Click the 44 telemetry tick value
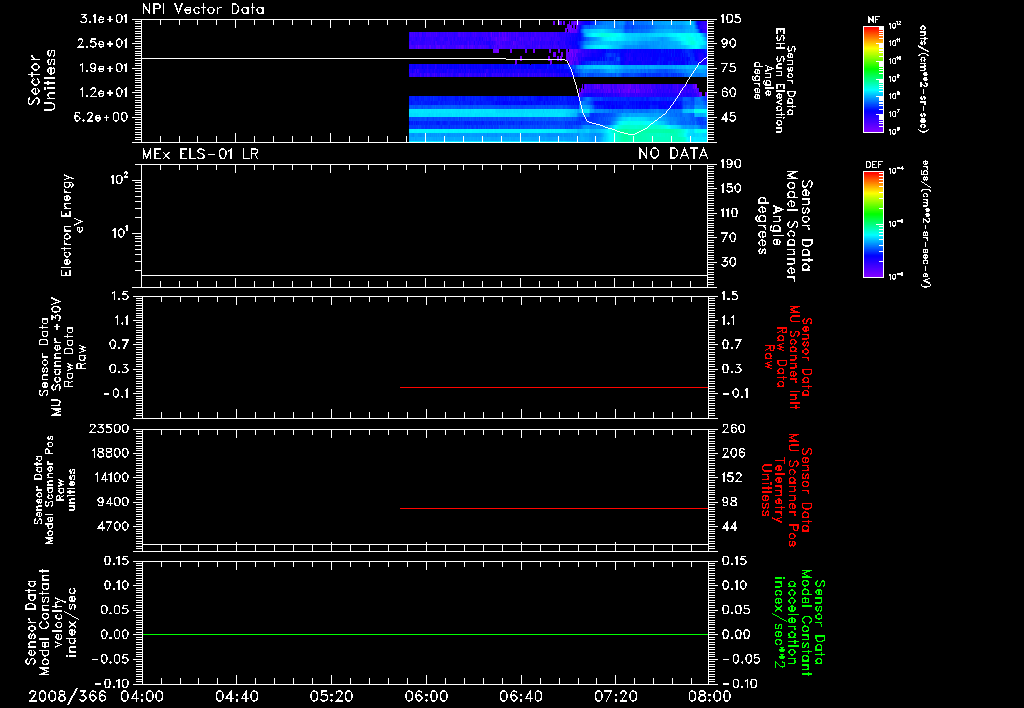Screen dimensions: 1024x708 tap(729, 526)
